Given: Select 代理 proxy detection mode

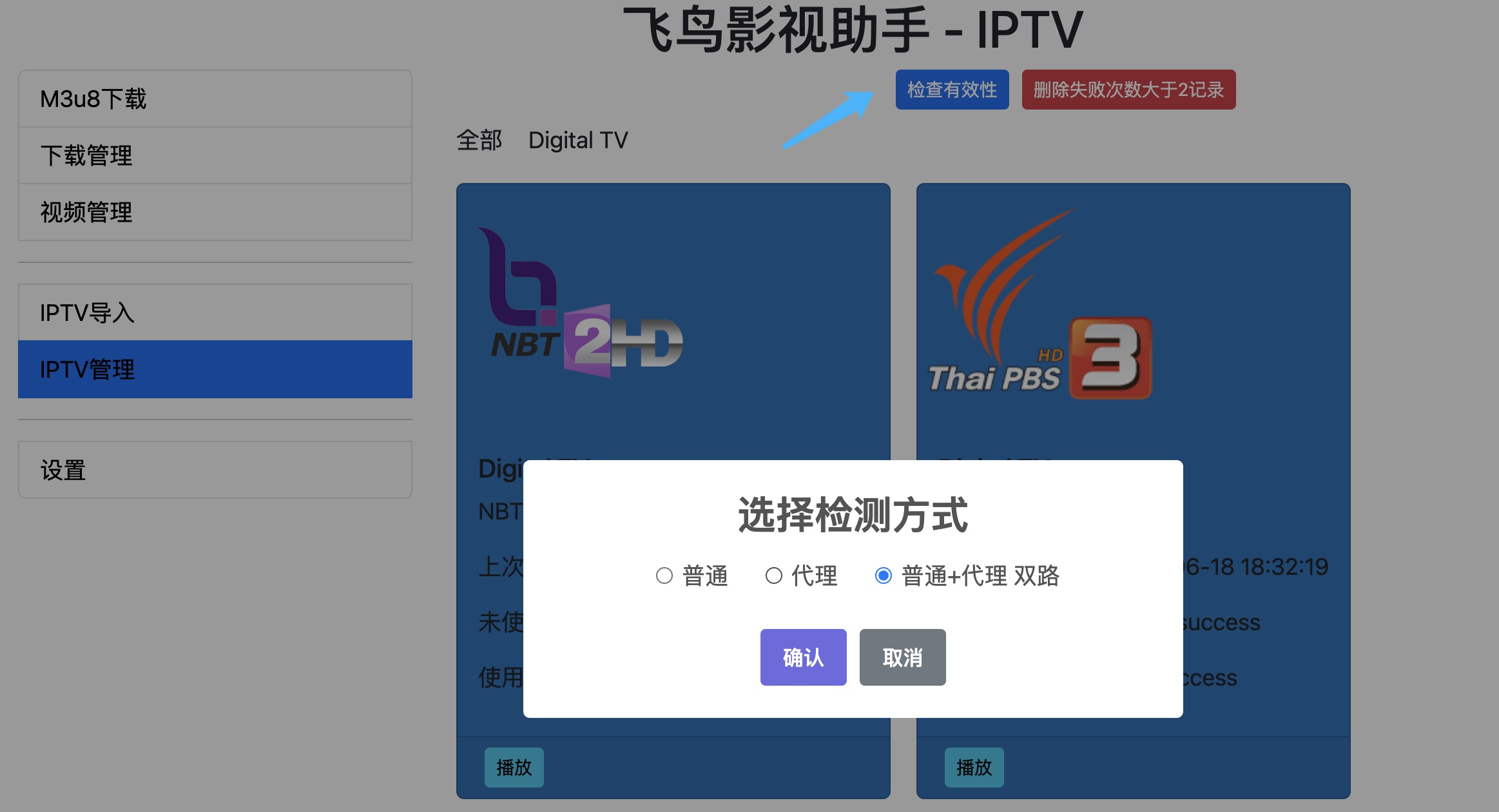Looking at the screenshot, I should [x=776, y=575].
